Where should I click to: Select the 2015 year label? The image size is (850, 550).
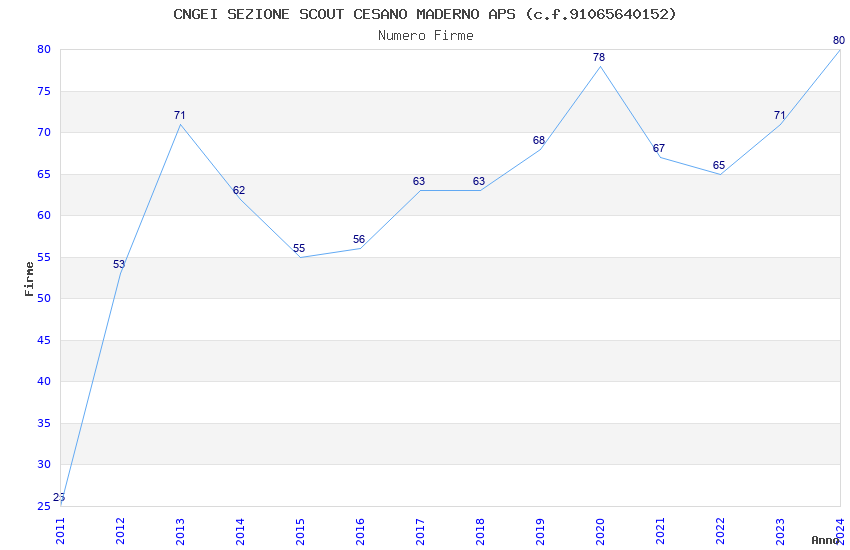tap(300, 531)
